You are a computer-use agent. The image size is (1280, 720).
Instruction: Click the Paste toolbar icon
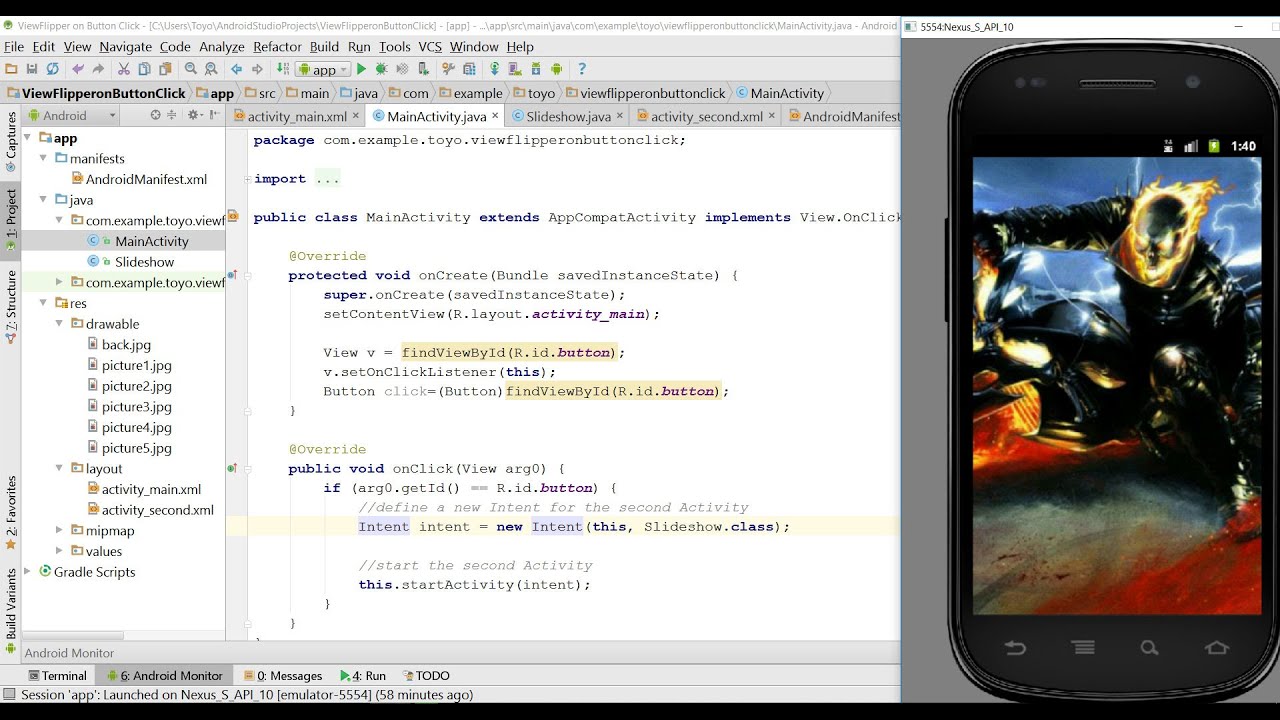(x=164, y=69)
